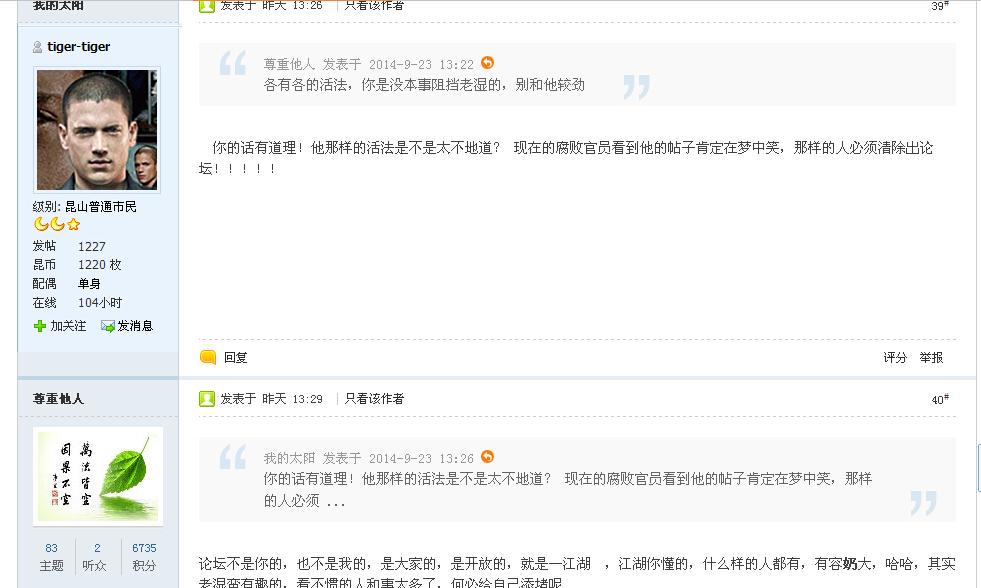
Task: Open tiger-tiger's avatar photo
Action: [x=97, y=129]
